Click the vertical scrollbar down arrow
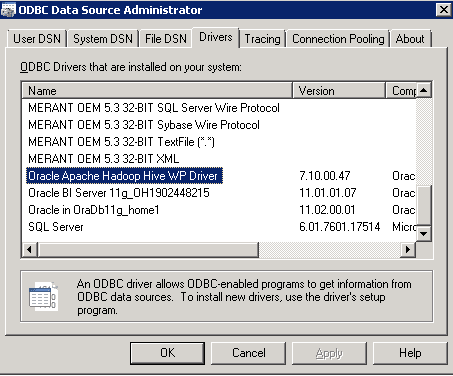 (424, 234)
